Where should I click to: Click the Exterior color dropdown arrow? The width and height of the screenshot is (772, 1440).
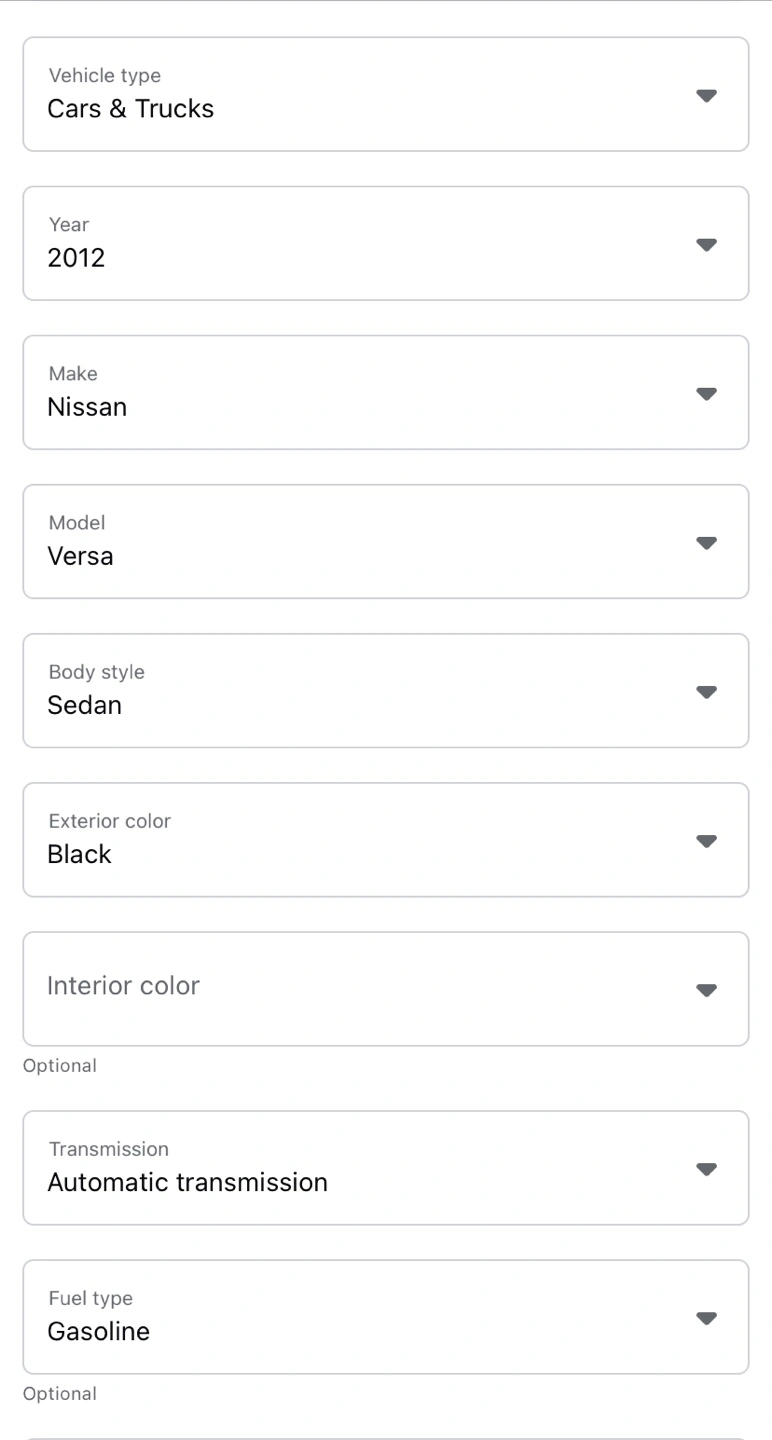(706, 841)
